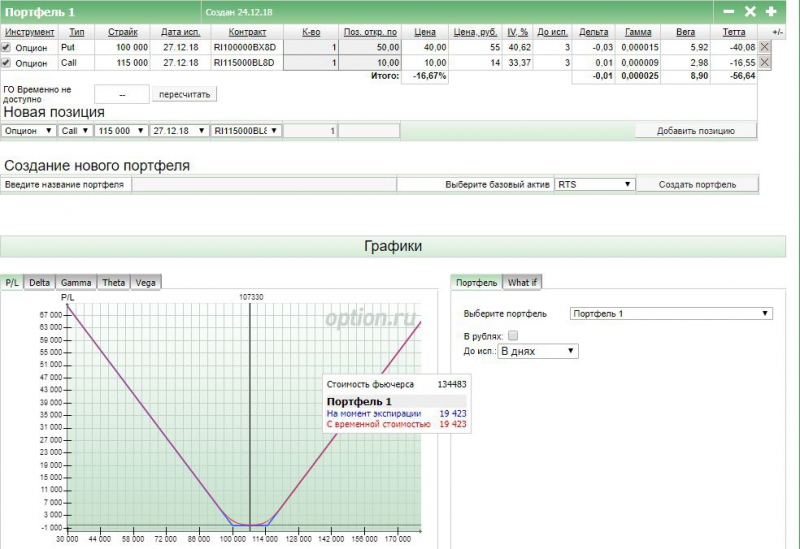The height and width of the screenshot is (549, 800).
Task: Click the 107330 futures price marker line
Action: click(x=250, y=418)
